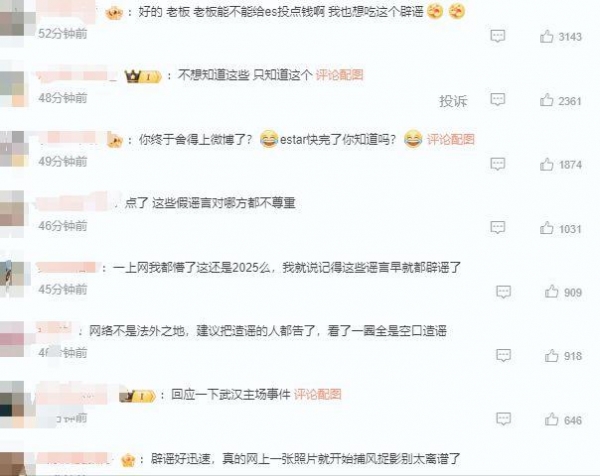Like the 武汉主场事件 comment with 646 likes
Screen dimensions: 600x476
[x=551, y=420]
